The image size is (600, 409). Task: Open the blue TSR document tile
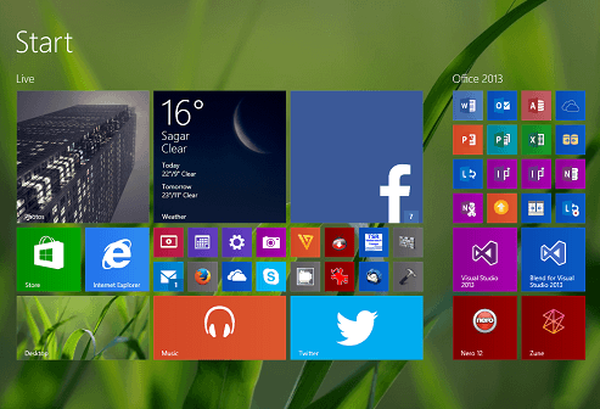pyautogui.click(x=374, y=243)
